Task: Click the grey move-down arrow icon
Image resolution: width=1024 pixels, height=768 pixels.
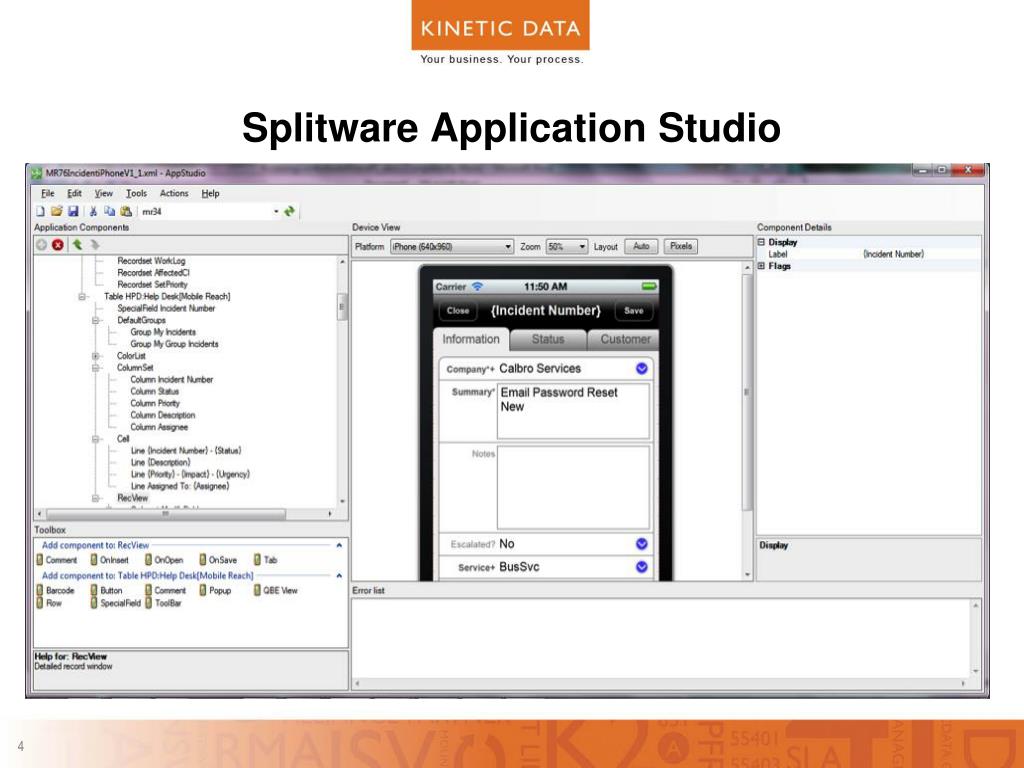Action: [95, 245]
